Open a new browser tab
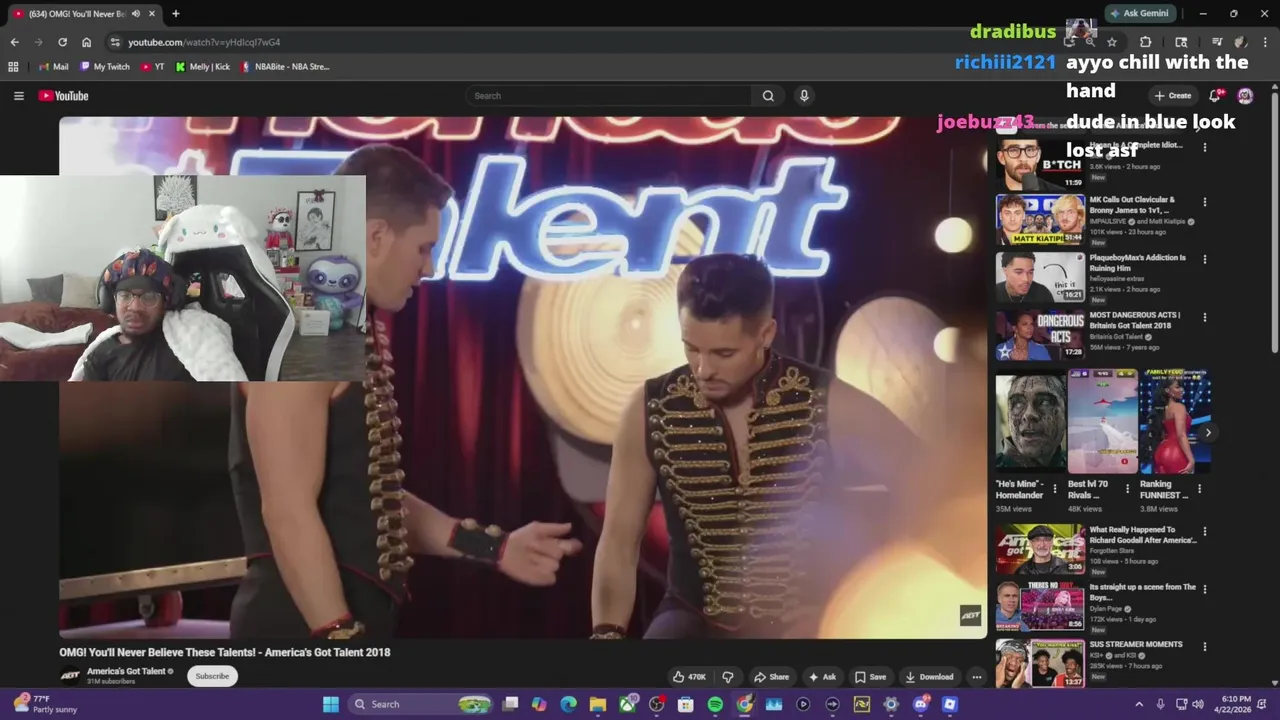Image resolution: width=1280 pixels, height=720 pixels. point(175,14)
